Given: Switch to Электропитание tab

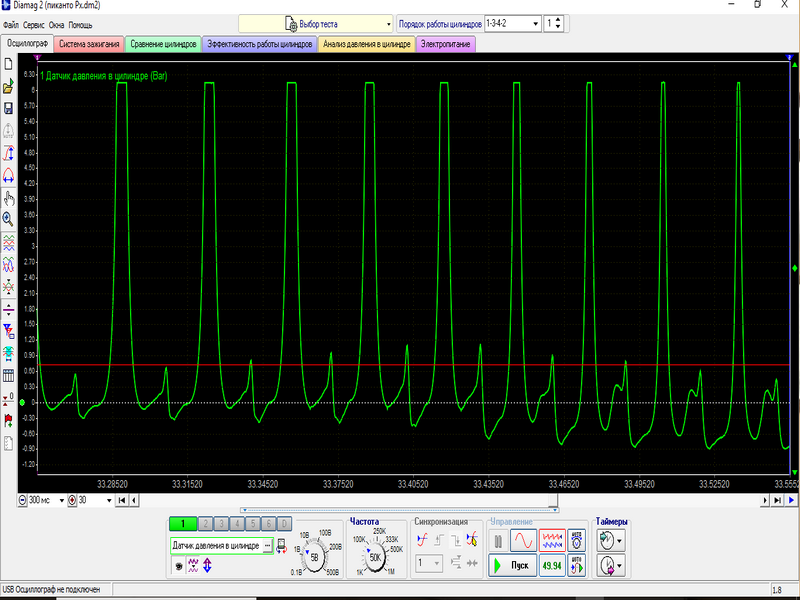Looking at the screenshot, I should [445, 44].
